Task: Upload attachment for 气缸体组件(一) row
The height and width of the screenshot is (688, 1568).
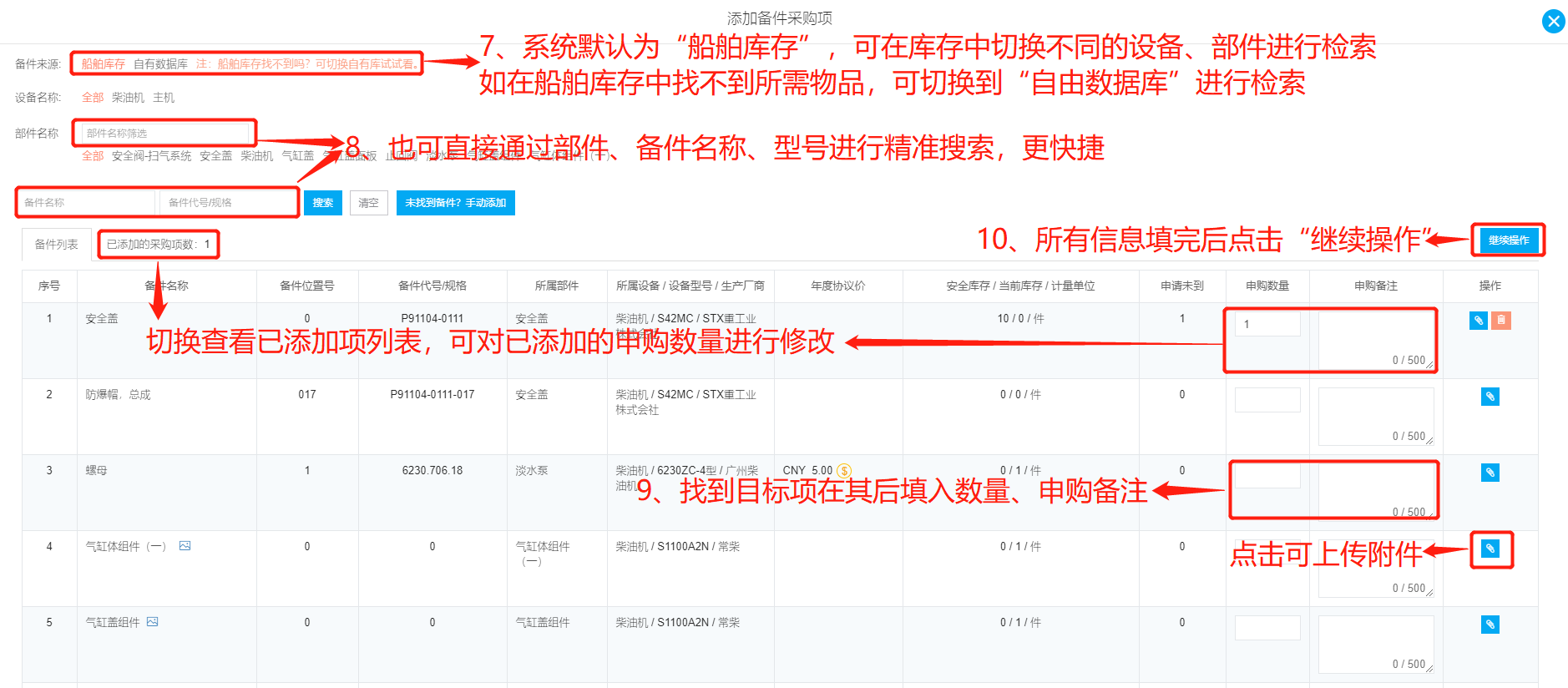Action: 1490,549
